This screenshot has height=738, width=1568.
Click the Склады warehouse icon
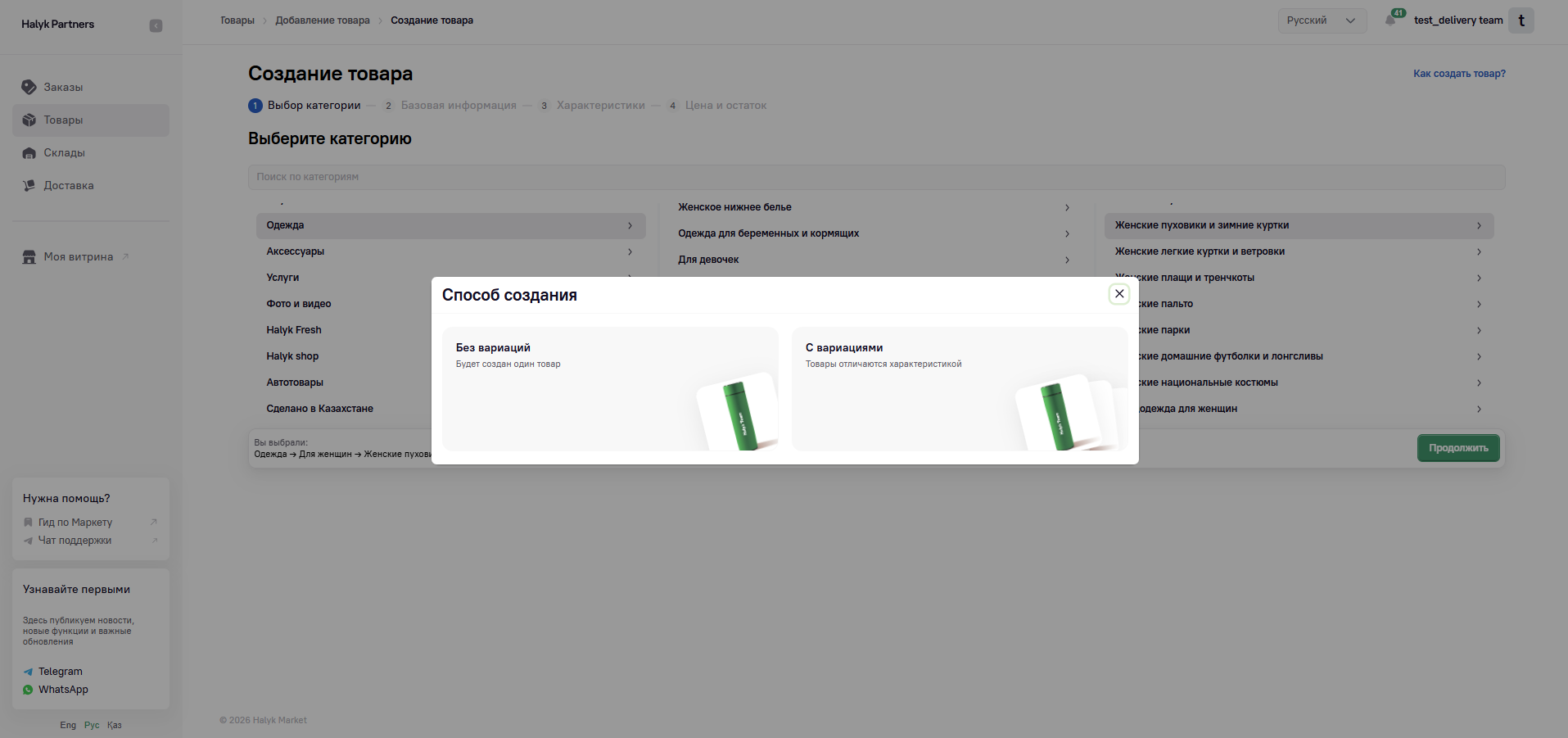coord(29,153)
